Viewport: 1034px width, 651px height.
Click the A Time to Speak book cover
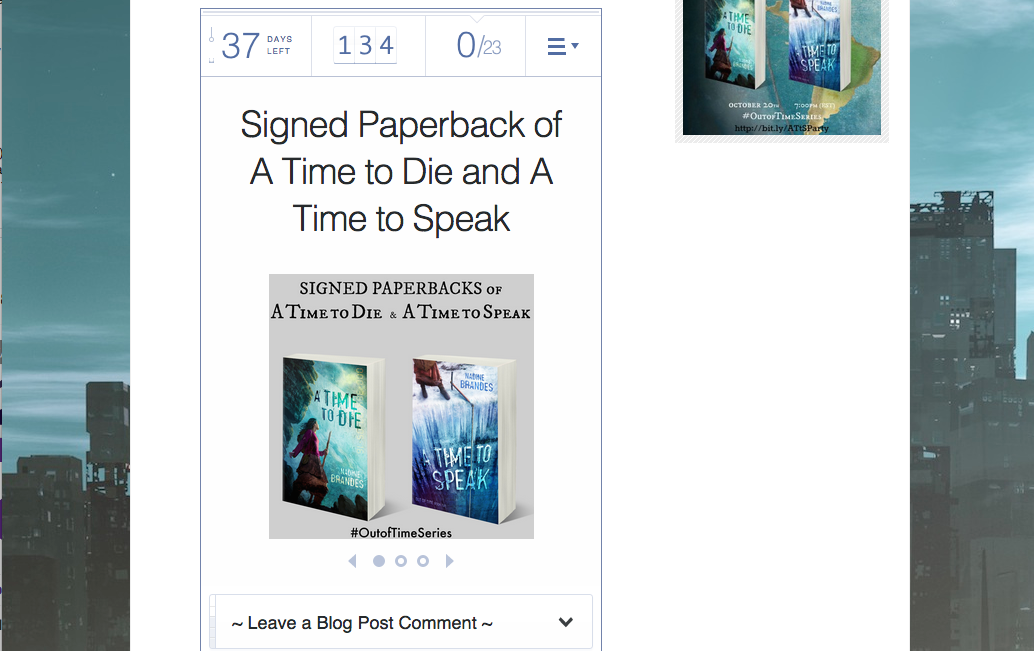pos(463,440)
